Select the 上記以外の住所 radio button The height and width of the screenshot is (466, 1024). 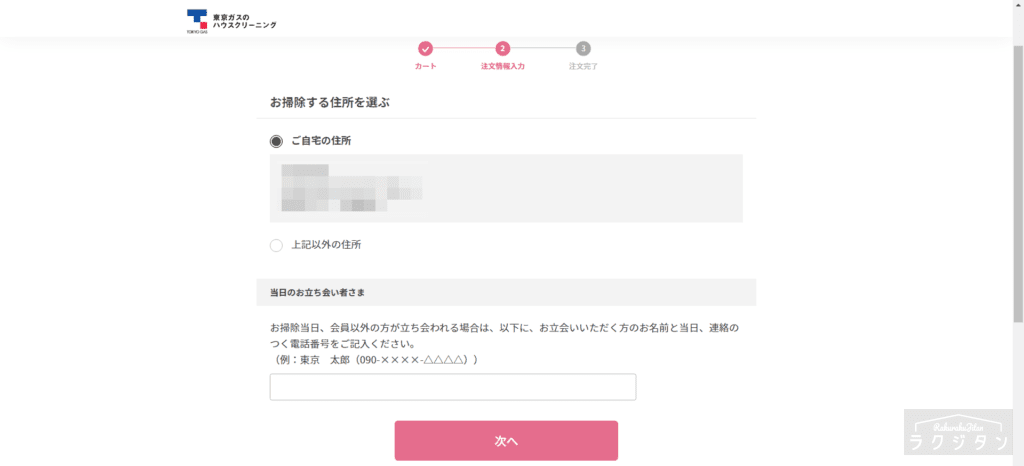[276, 246]
